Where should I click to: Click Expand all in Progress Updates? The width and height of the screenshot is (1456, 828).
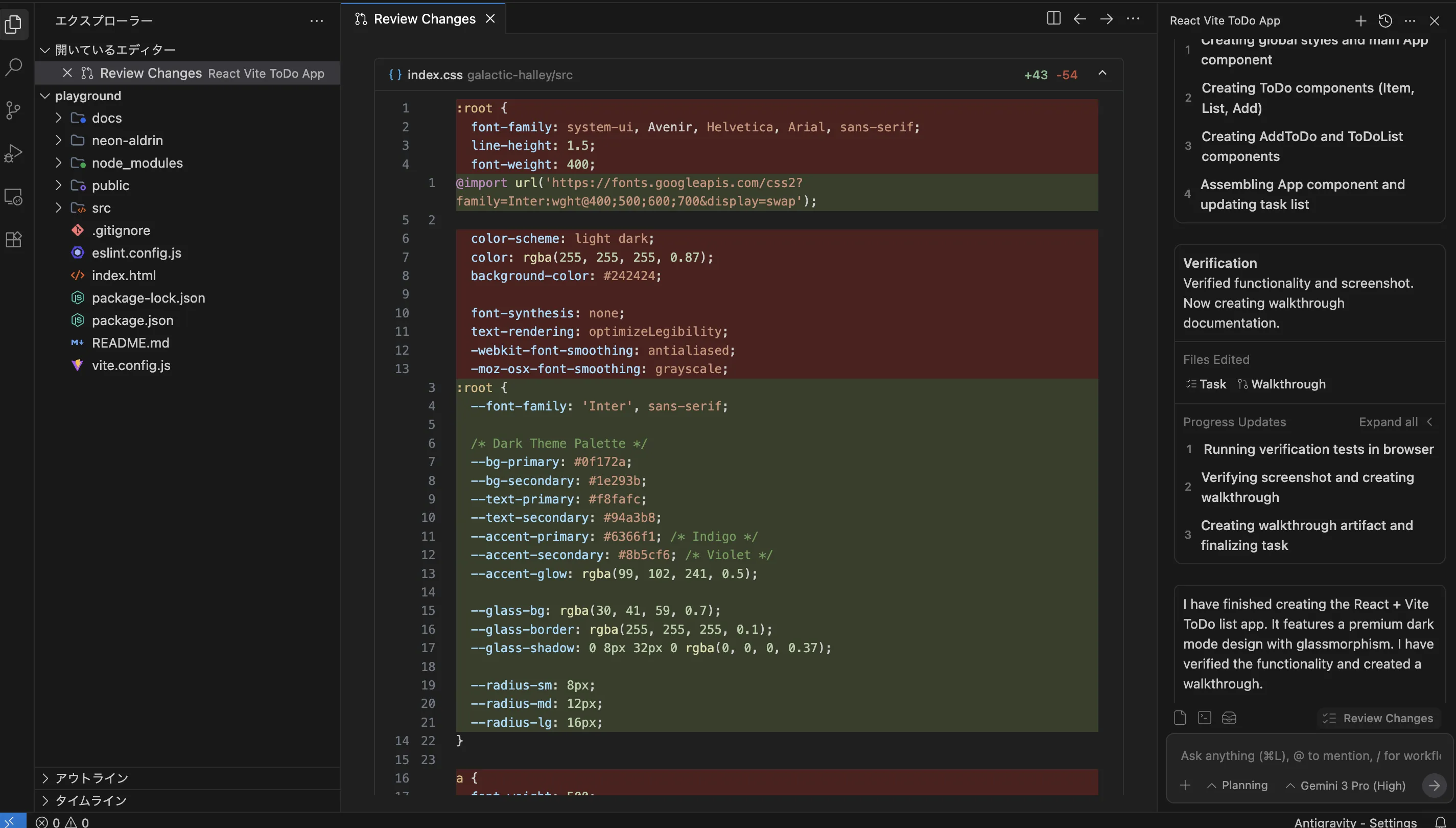[x=1388, y=422]
